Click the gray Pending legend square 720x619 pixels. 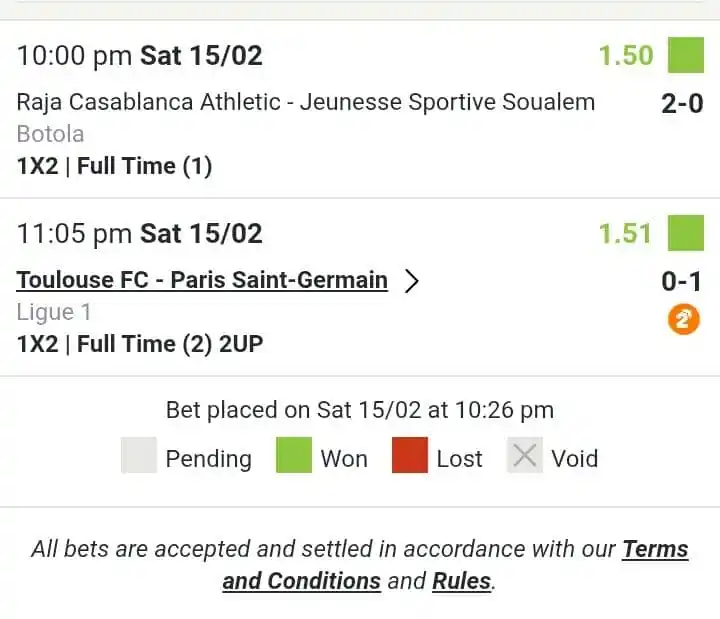(139, 456)
